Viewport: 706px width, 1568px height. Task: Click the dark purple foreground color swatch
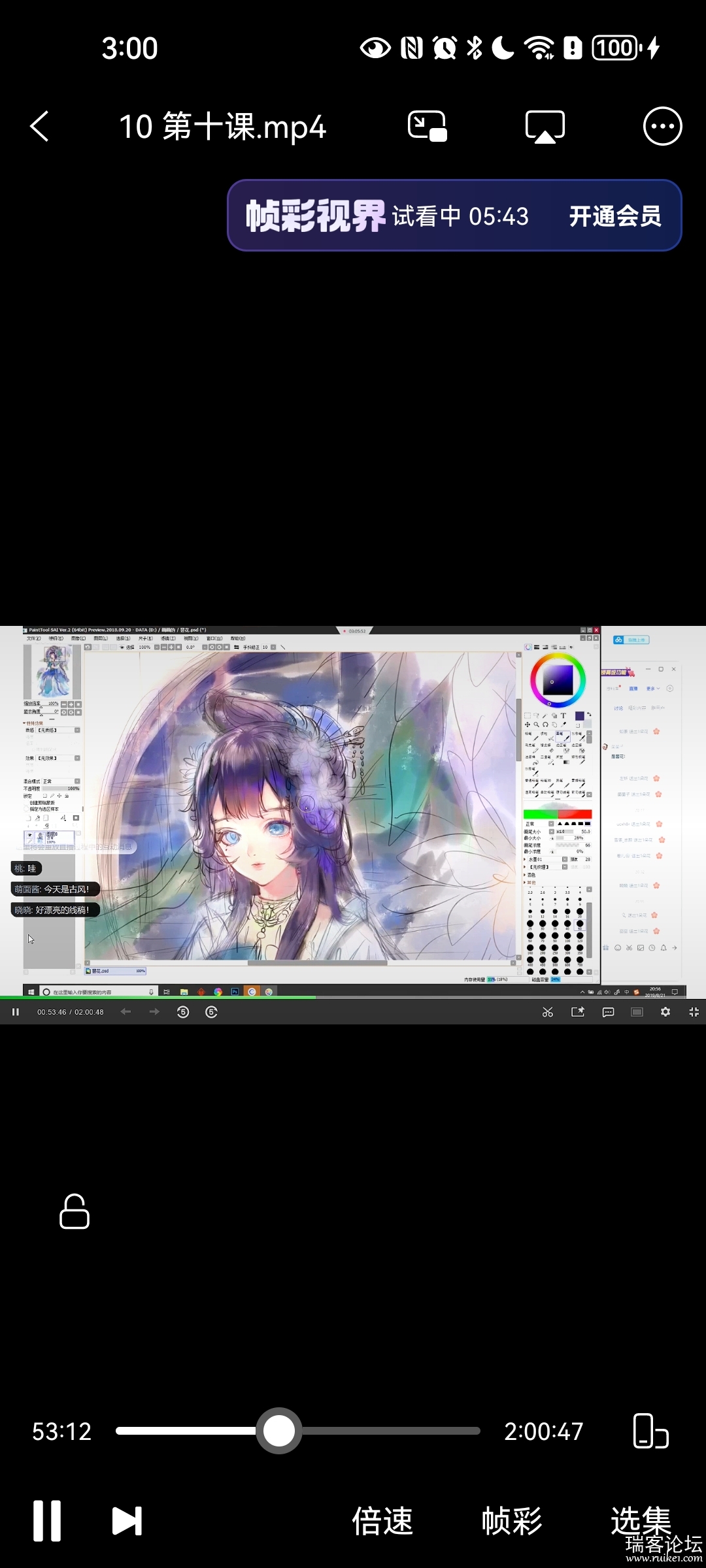tap(580, 716)
